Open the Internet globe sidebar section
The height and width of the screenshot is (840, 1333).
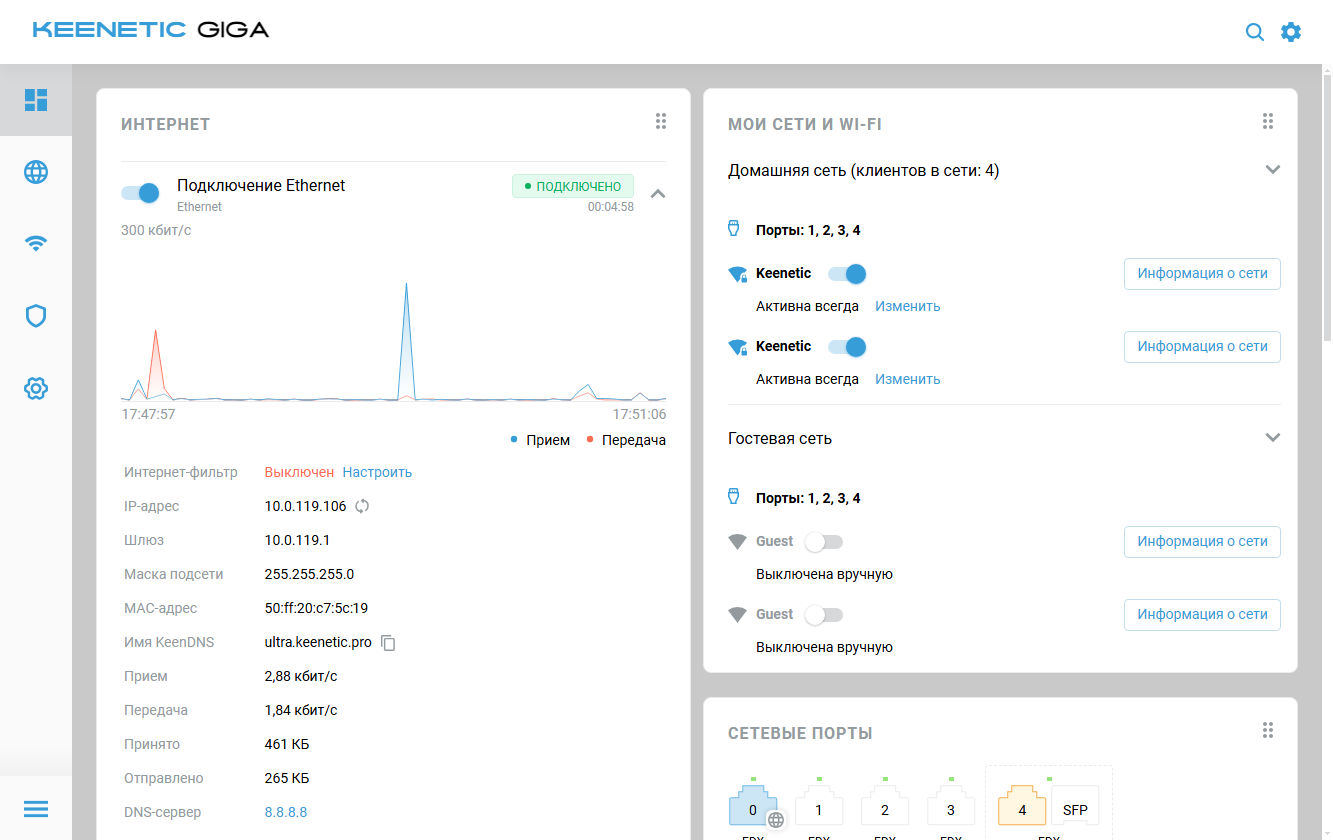point(36,172)
